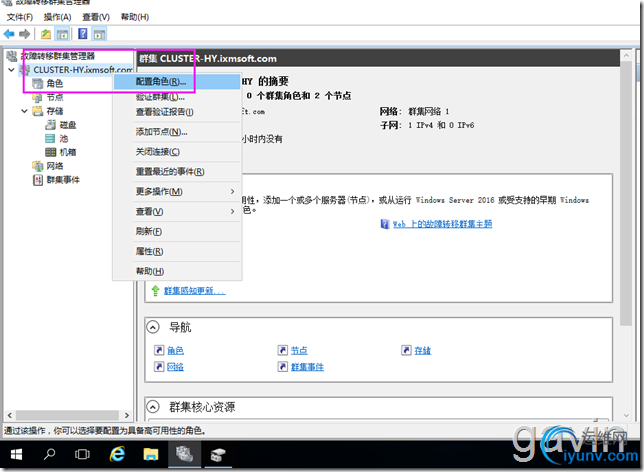Screen dimensions: 644x472
Task: Select the CLUSTER-HY.ixmsoft.com tree node
Action: pos(83,70)
